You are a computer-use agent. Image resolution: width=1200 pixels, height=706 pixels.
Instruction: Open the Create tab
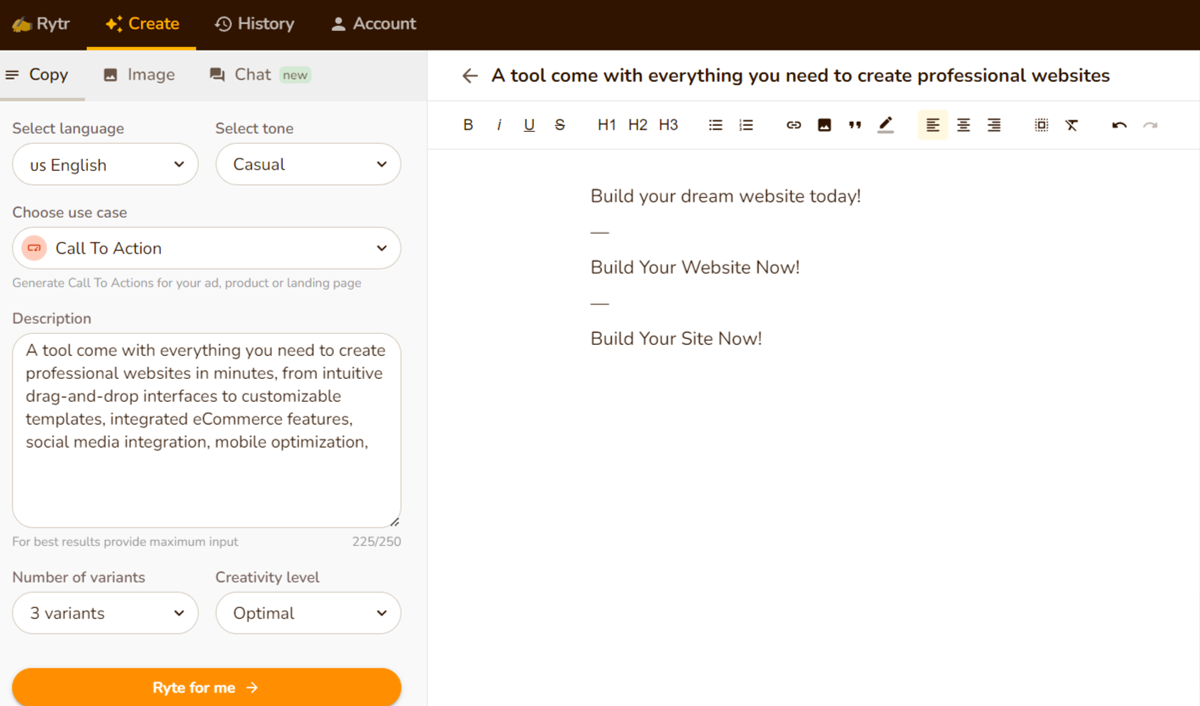(x=142, y=24)
